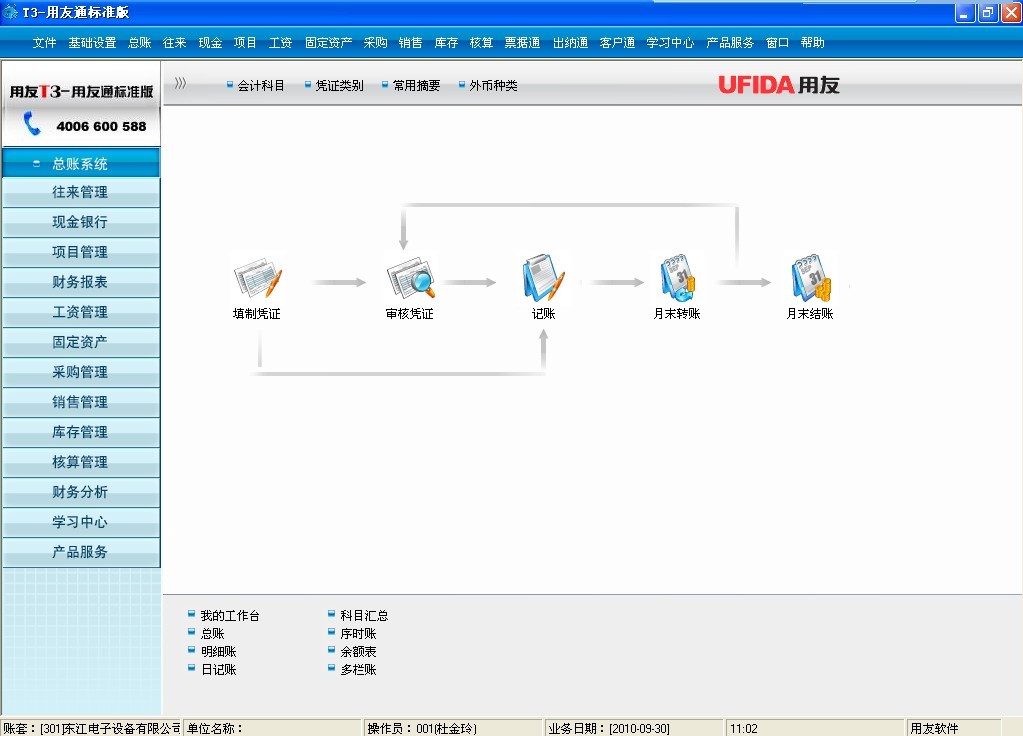Open the 出纳通 menu
1023x736 pixels.
click(570, 42)
